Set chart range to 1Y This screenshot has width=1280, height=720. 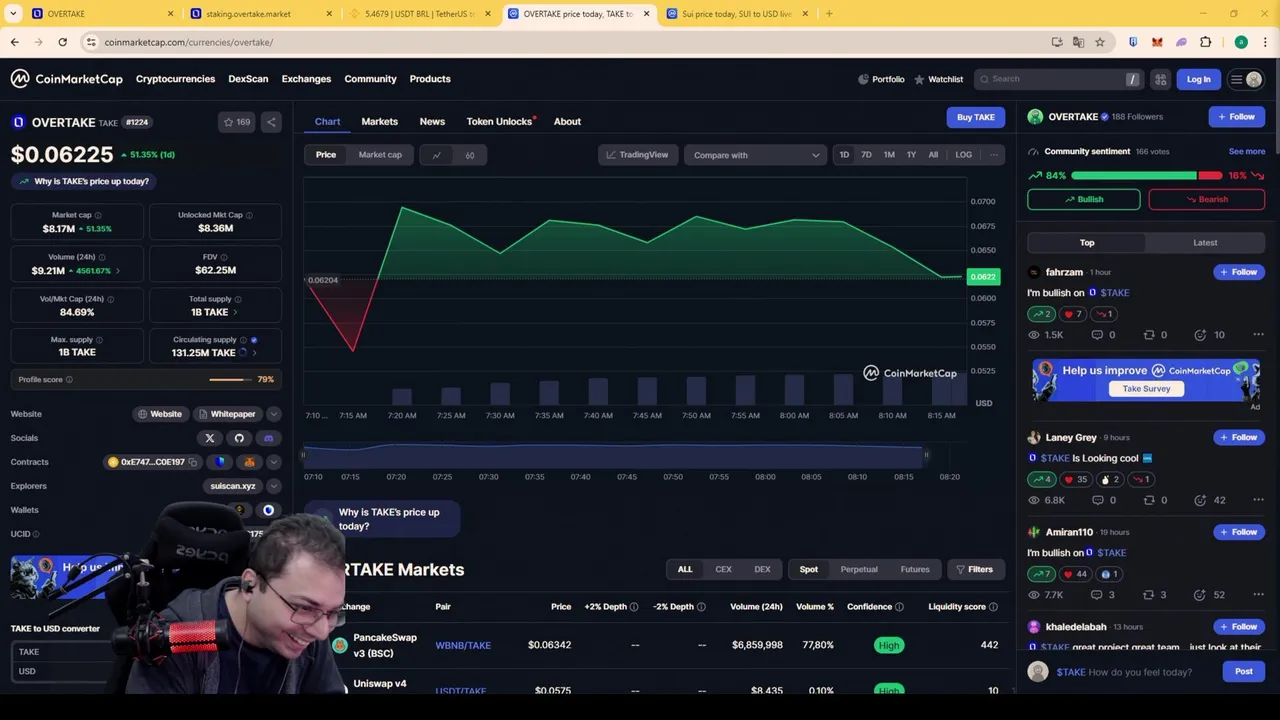[x=911, y=155]
